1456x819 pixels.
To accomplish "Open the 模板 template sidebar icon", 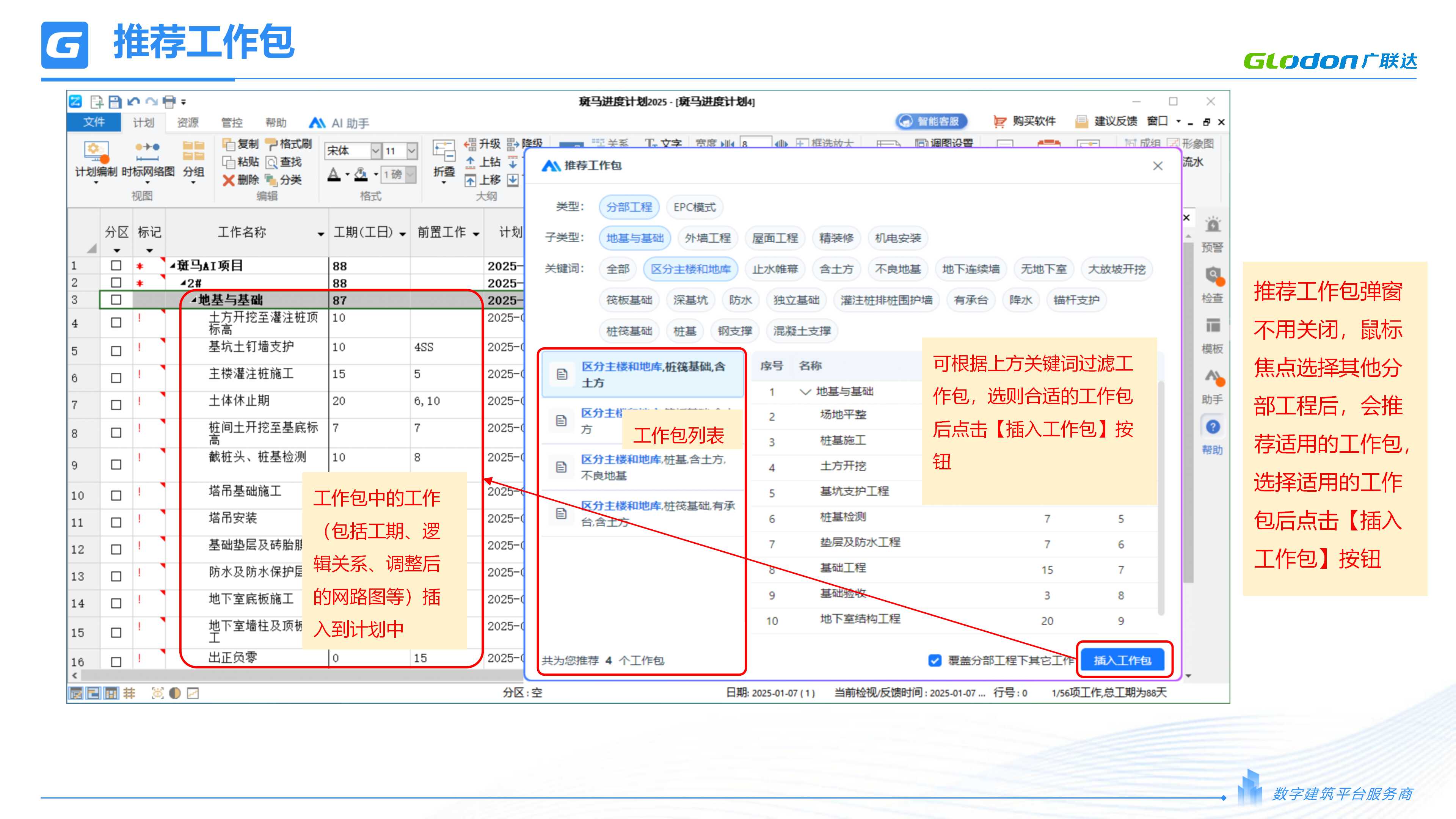I will (1213, 326).
